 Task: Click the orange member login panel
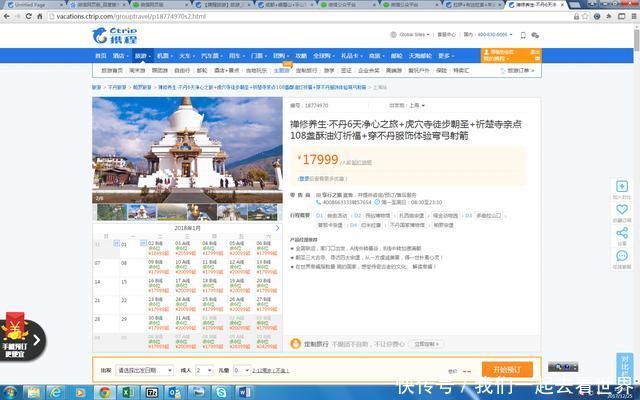pos(511,56)
